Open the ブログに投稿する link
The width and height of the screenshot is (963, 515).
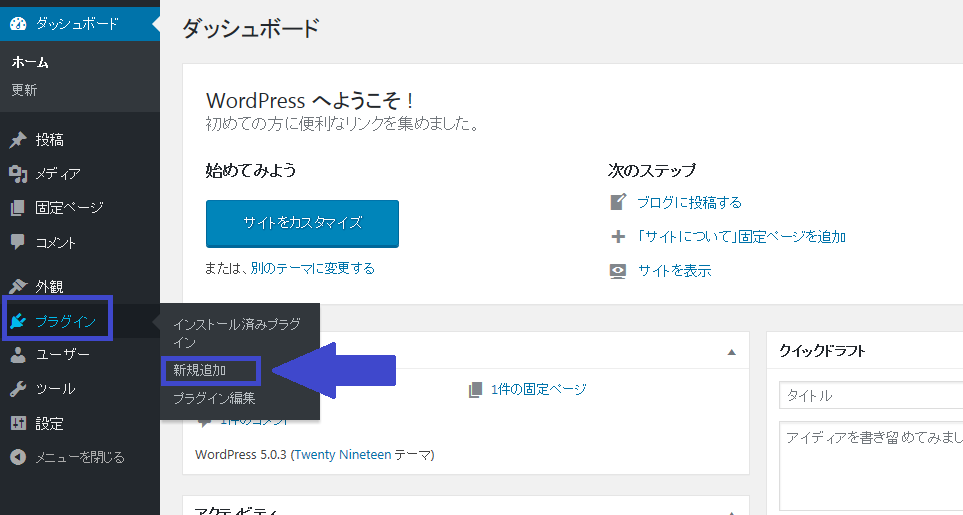click(x=689, y=202)
